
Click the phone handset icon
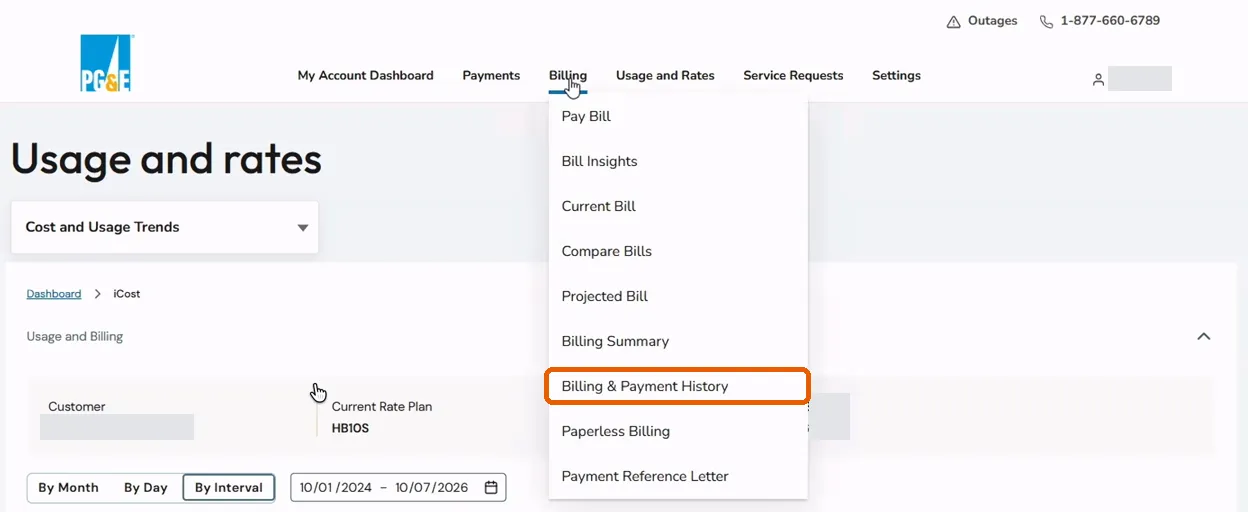pos(1046,21)
